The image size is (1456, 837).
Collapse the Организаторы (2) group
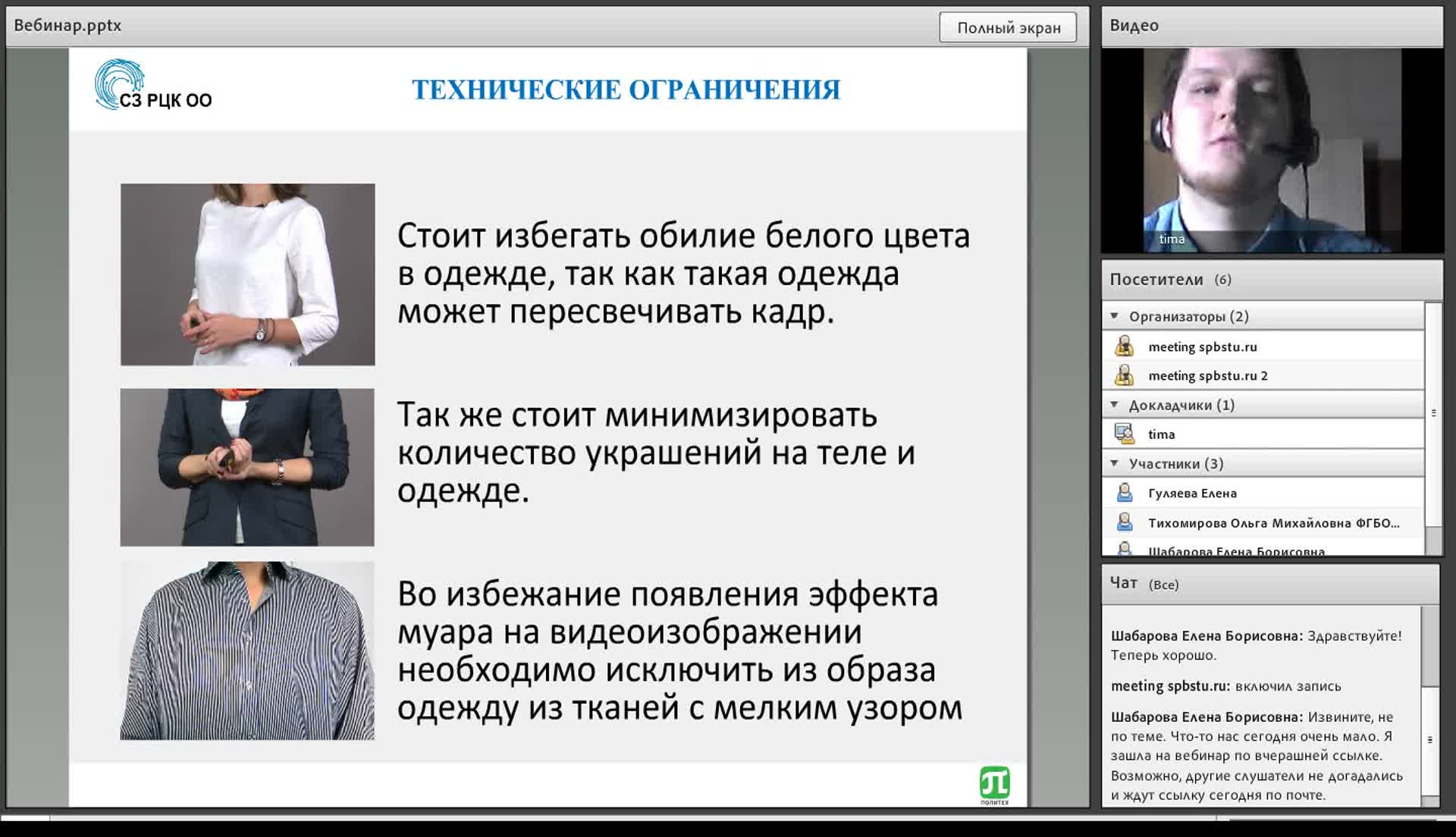pyautogui.click(x=1114, y=316)
